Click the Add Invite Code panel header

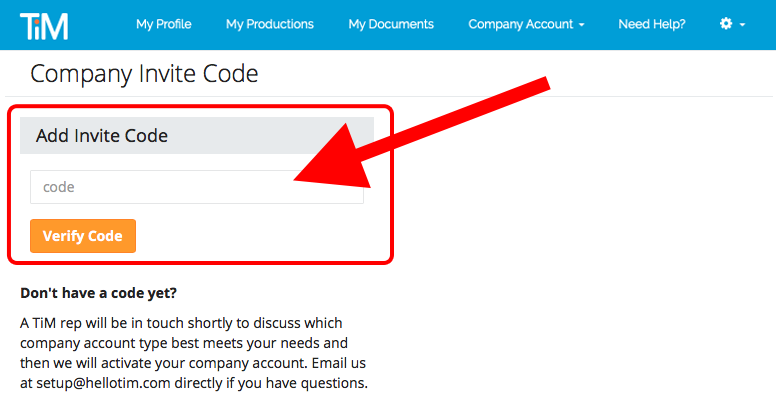tap(197, 136)
